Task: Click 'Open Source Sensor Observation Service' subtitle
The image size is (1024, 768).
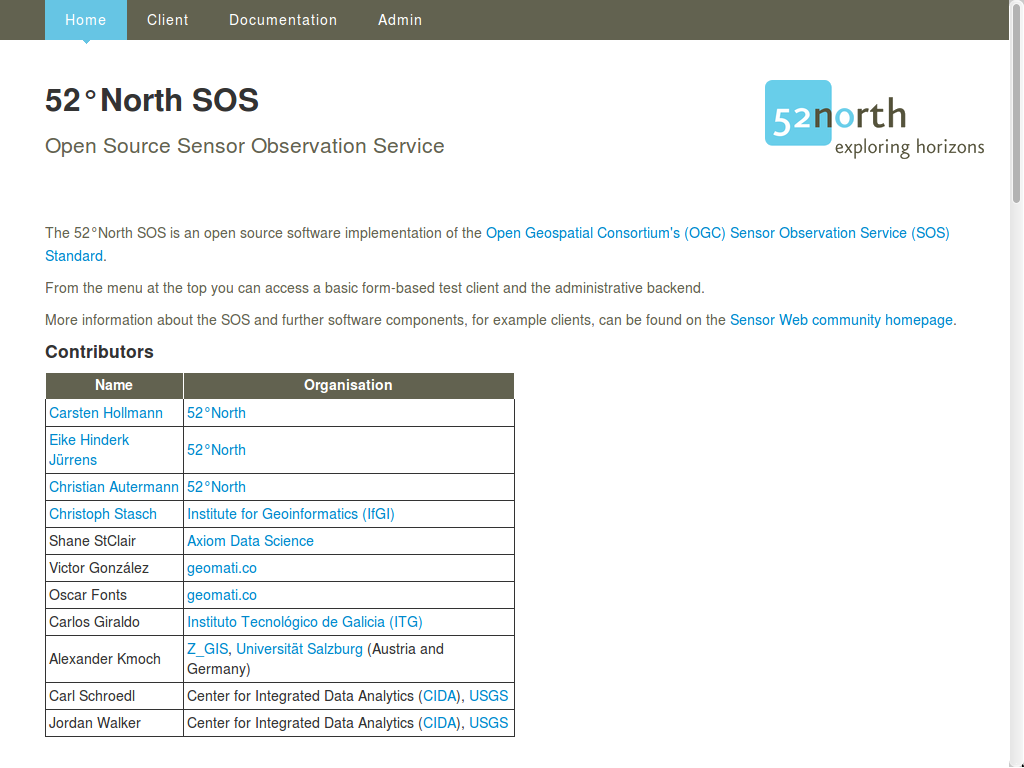Action: [x=244, y=146]
